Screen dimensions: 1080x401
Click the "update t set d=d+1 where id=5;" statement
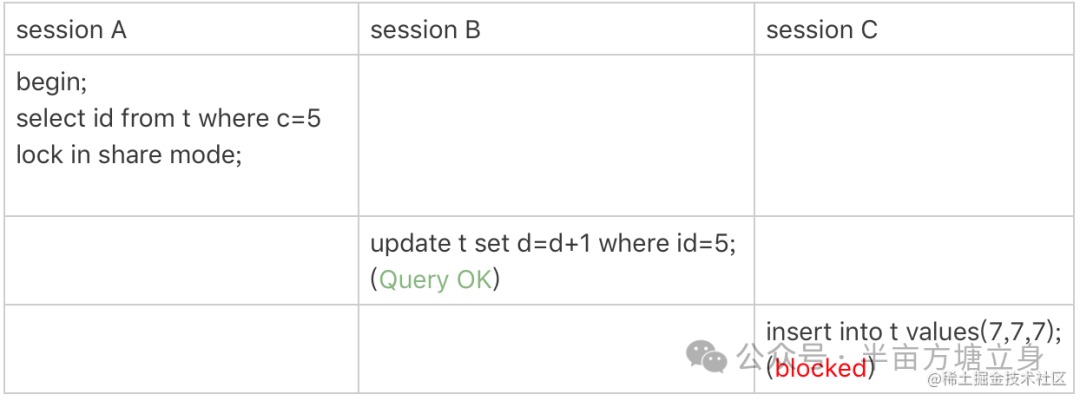553,242
